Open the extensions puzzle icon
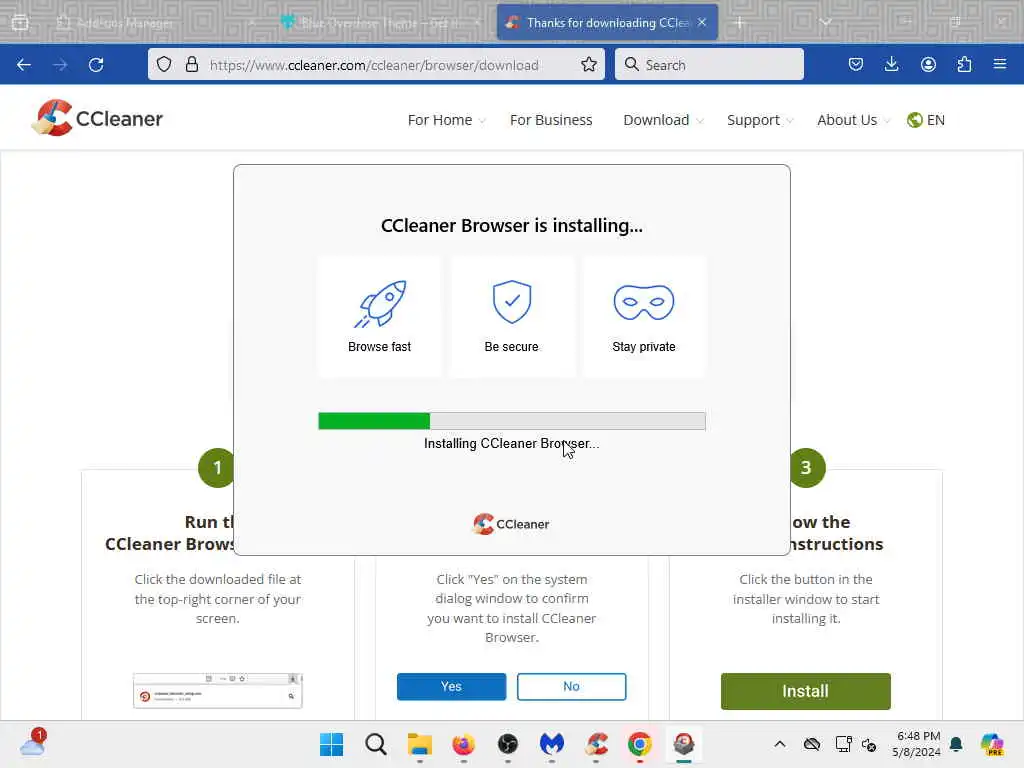1024x768 pixels. coord(964,64)
